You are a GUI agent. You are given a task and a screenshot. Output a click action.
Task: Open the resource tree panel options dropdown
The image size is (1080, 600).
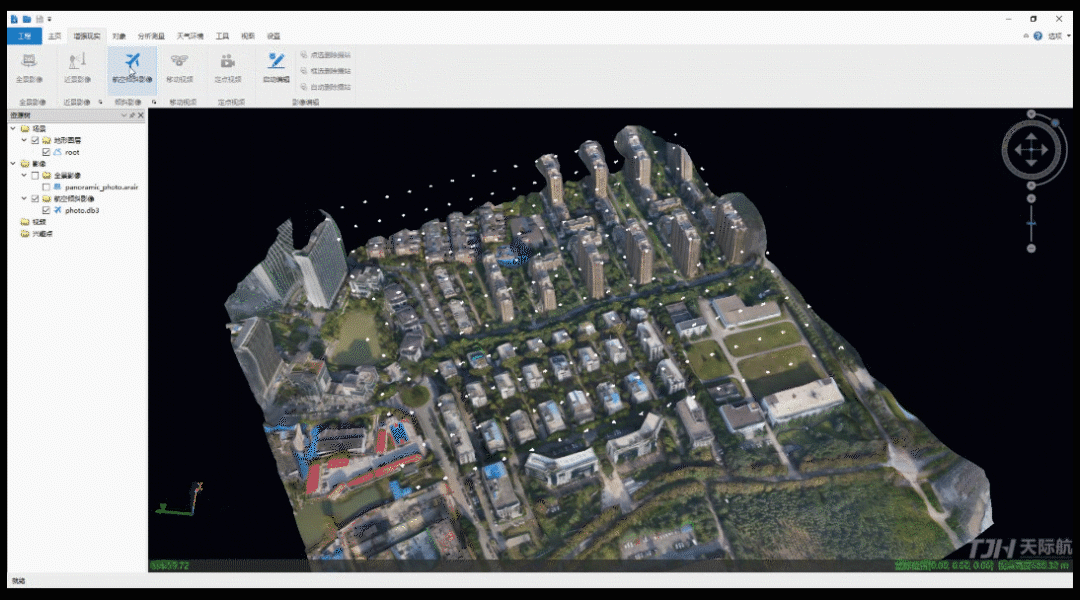pyautogui.click(x=123, y=116)
